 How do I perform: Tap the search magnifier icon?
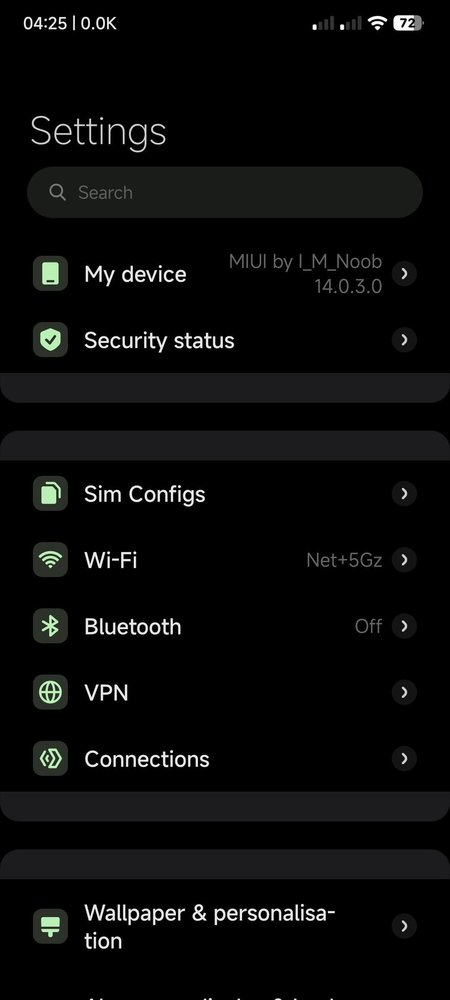click(57, 192)
